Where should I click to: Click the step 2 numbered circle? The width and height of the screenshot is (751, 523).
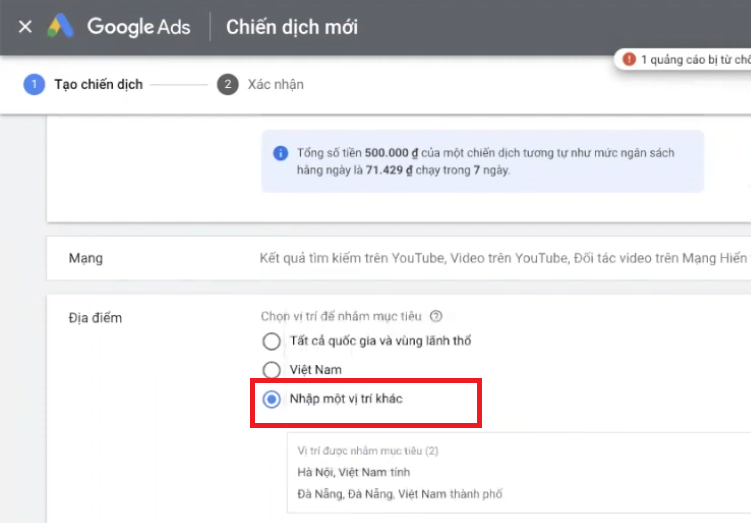pos(227,84)
